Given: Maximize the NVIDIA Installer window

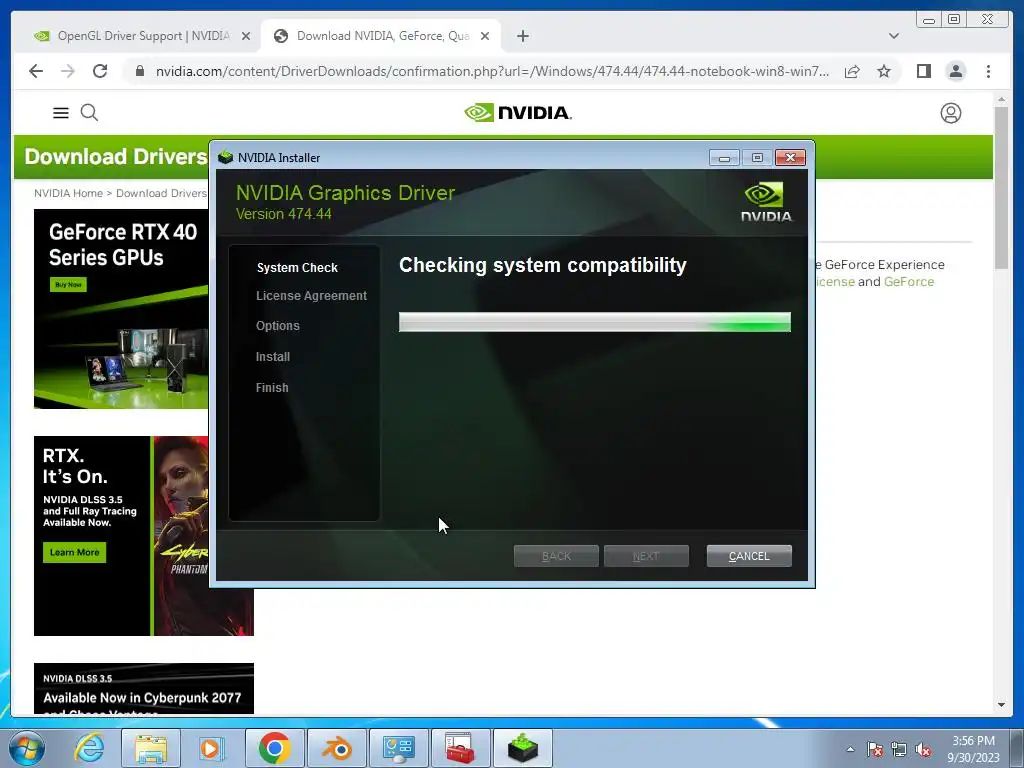Looking at the screenshot, I should tap(757, 157).
